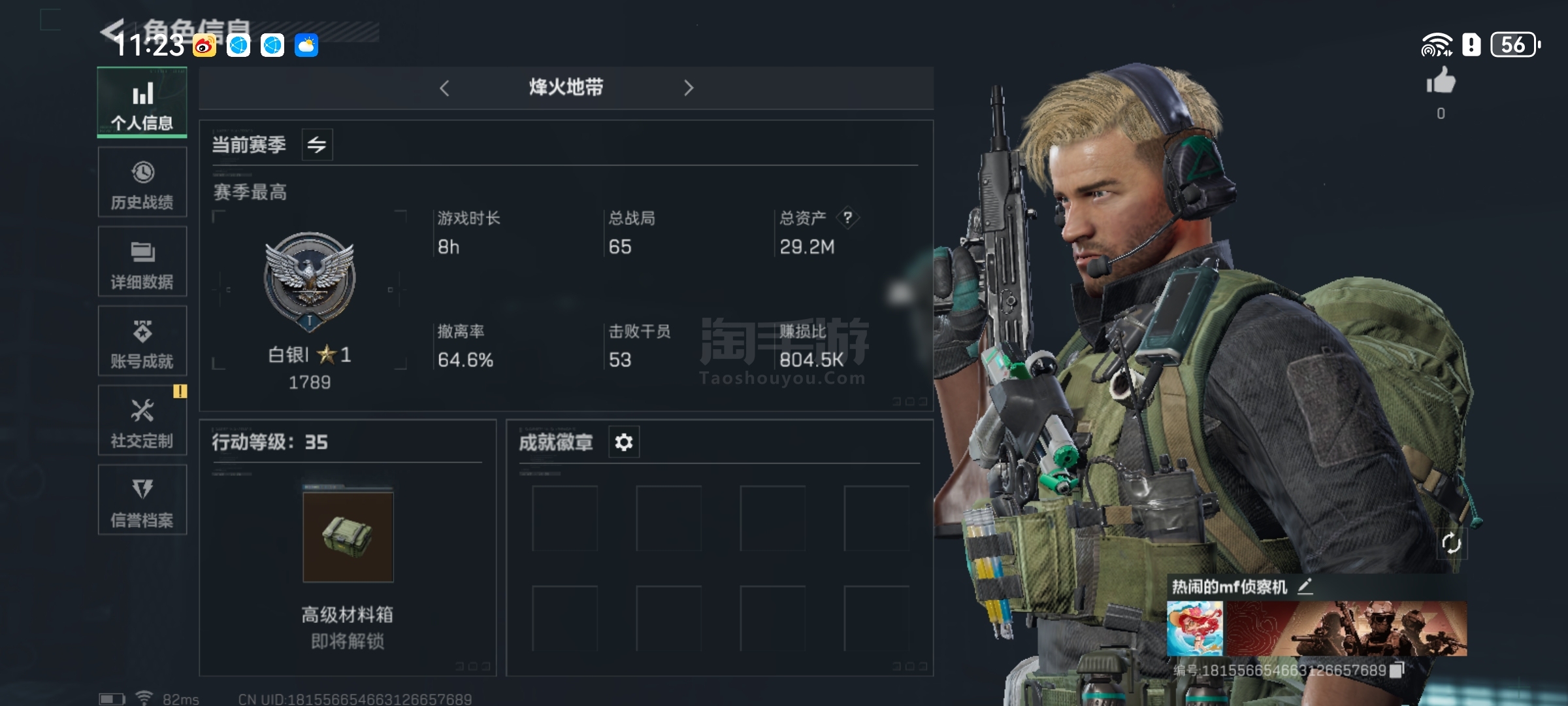Edit the nickname 热闹的mf侦察机 with pencil icon
Viewport: 1568px width, 706px height.
click(x=1305, y=586)
